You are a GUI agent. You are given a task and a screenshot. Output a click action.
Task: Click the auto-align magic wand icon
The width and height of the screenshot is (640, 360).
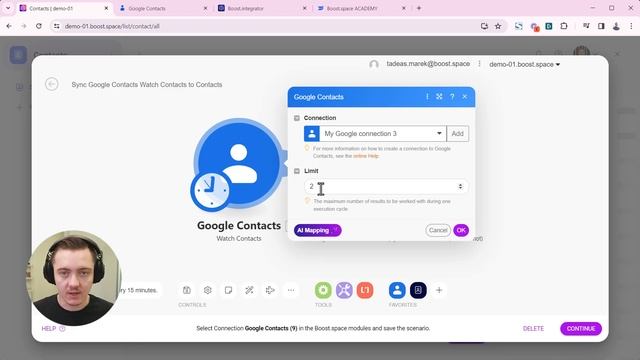tap(249, 290)
